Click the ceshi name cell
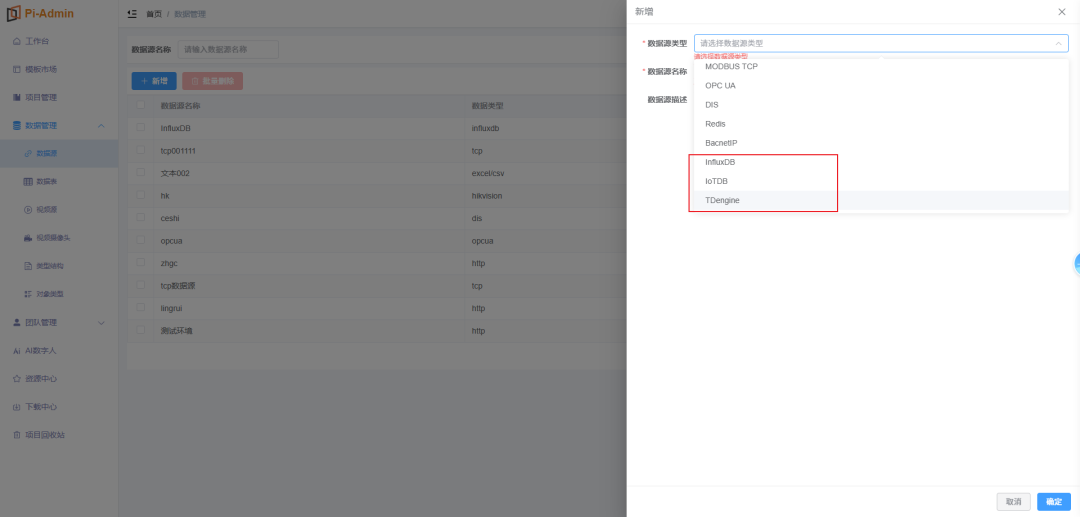 pyautogui.click(x=171, y=218)
